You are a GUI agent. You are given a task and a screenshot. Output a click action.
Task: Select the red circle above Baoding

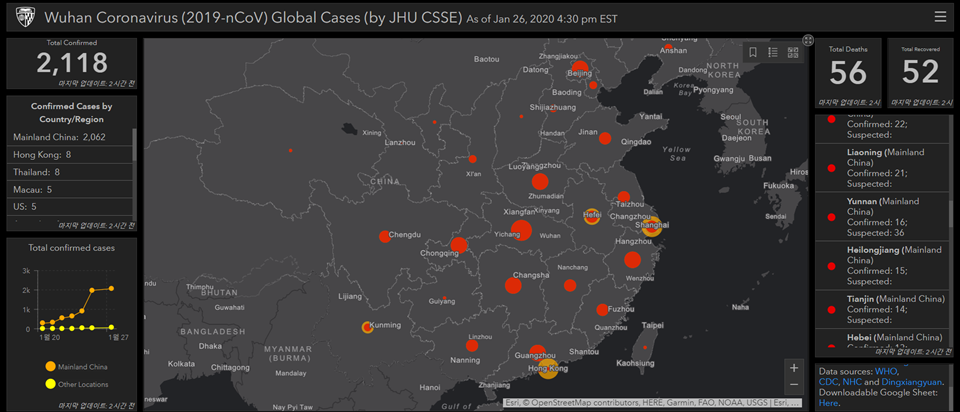(x=593, y=85)
